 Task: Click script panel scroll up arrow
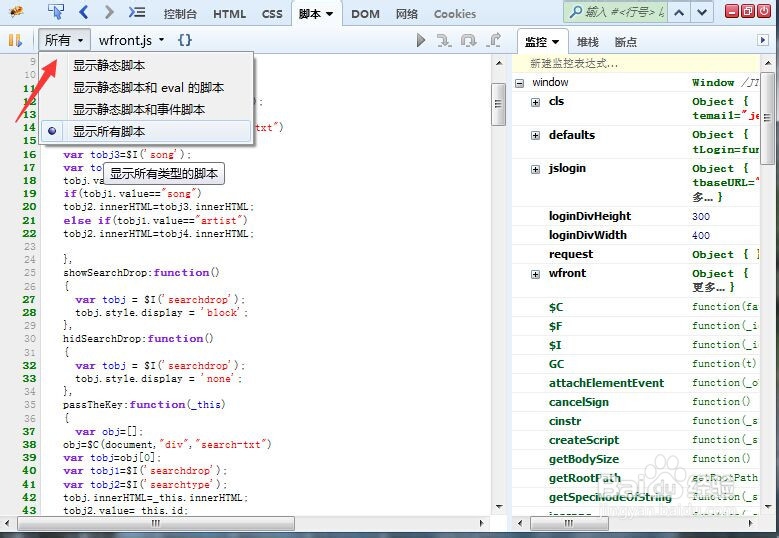(498, 63)
